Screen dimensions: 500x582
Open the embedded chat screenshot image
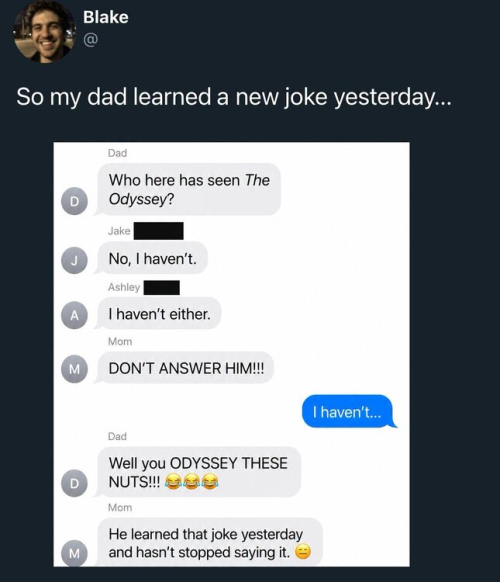pos(232,354)
